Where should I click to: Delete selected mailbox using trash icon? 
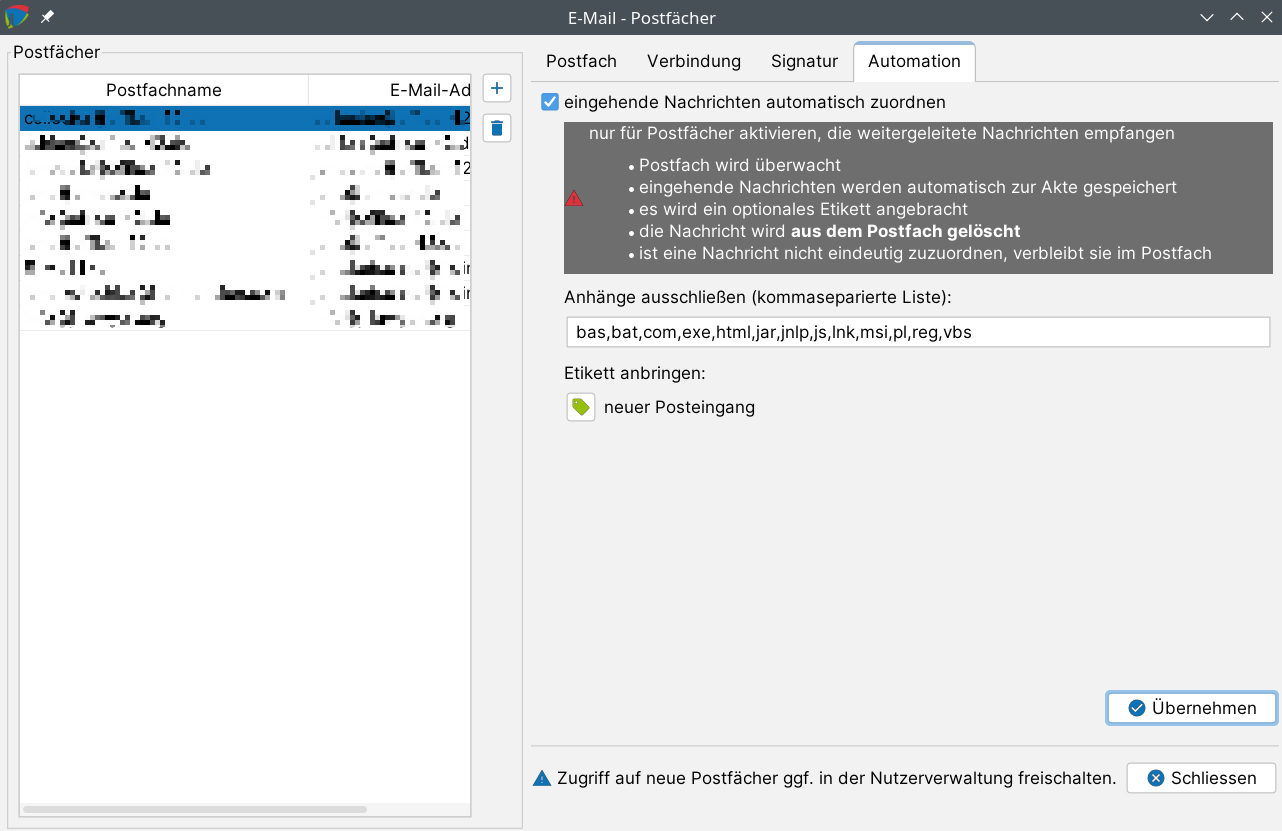(x=497, y=128)
